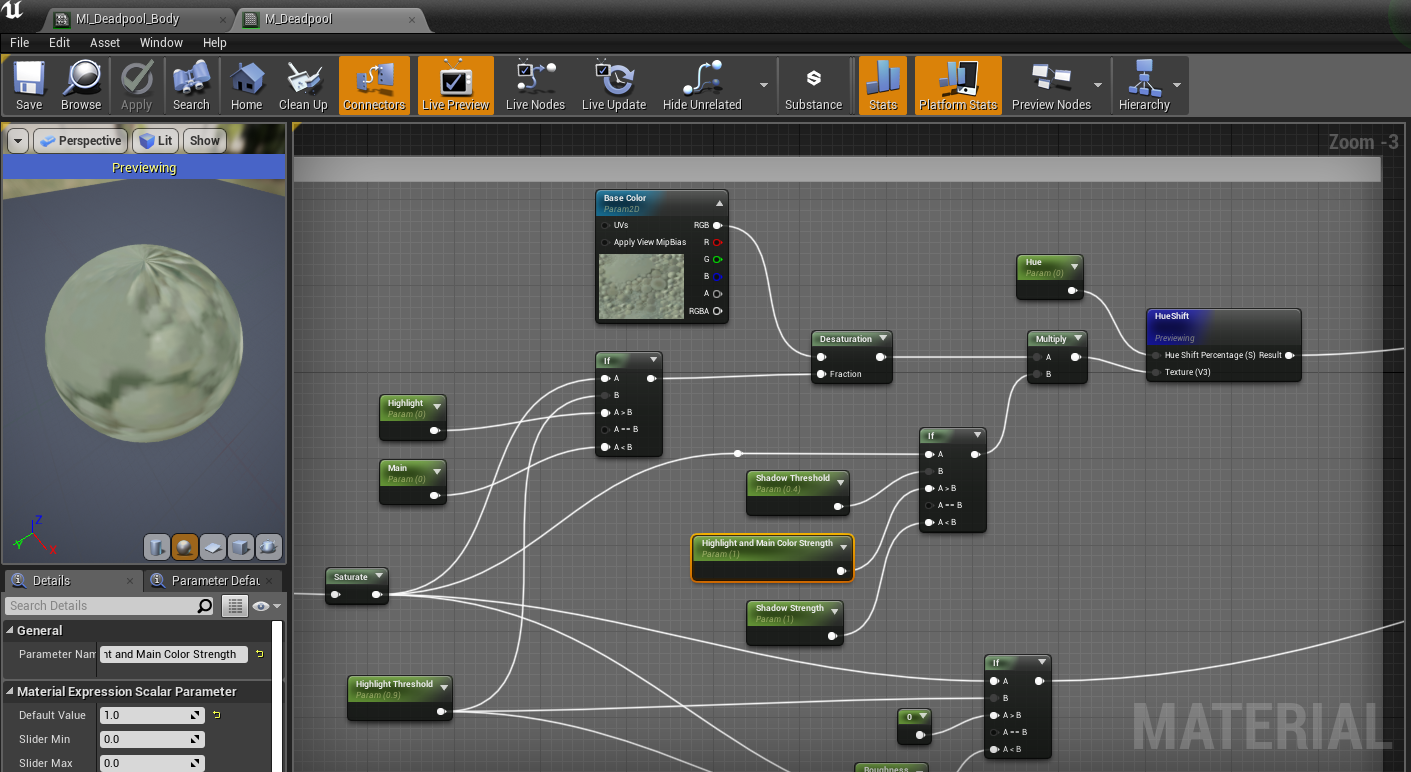Select the plane preview mesh icon
This screenshot has height=772, width=1411.
(x=213, y=547)
